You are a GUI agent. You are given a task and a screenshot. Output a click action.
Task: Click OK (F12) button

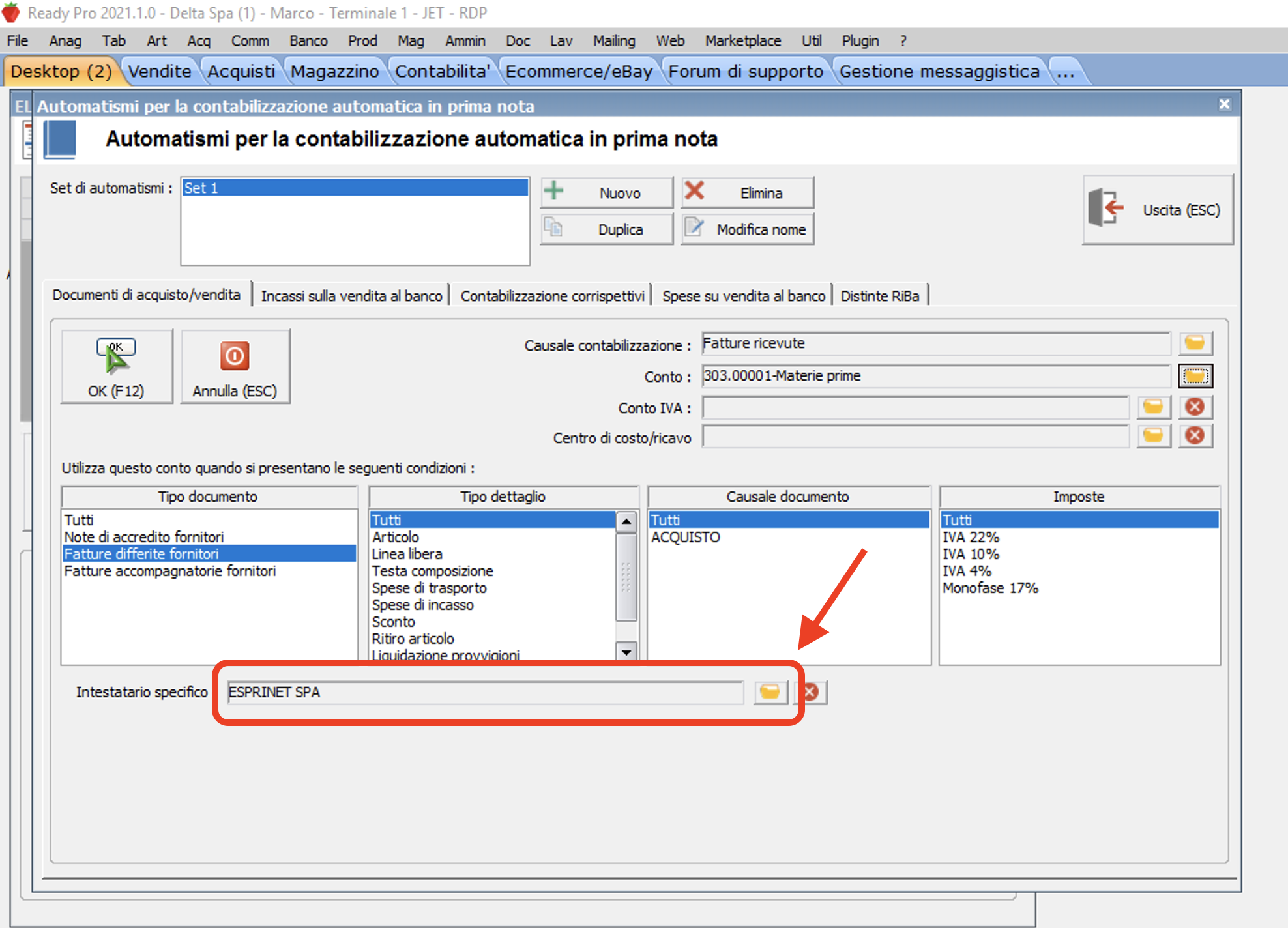(x=117, y=366)
